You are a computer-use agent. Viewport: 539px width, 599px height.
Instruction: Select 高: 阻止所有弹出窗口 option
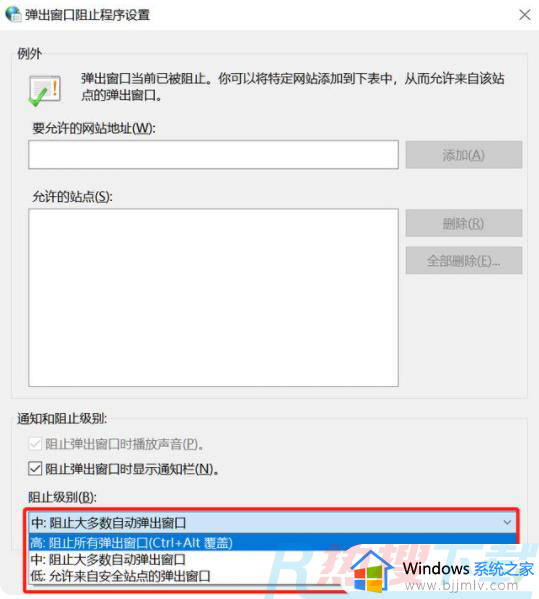[x=272, y=542]
